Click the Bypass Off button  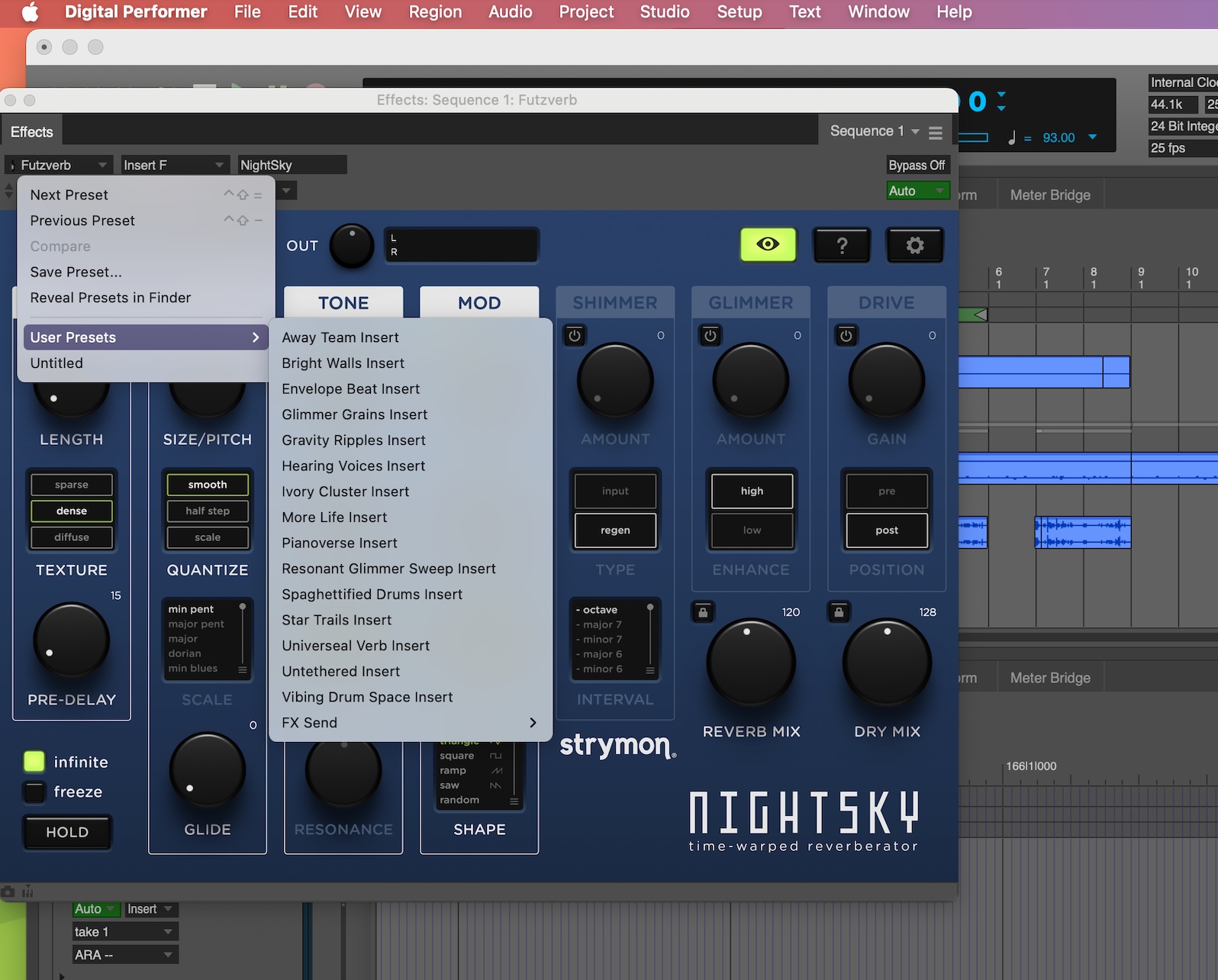click(x=917, y=165)
